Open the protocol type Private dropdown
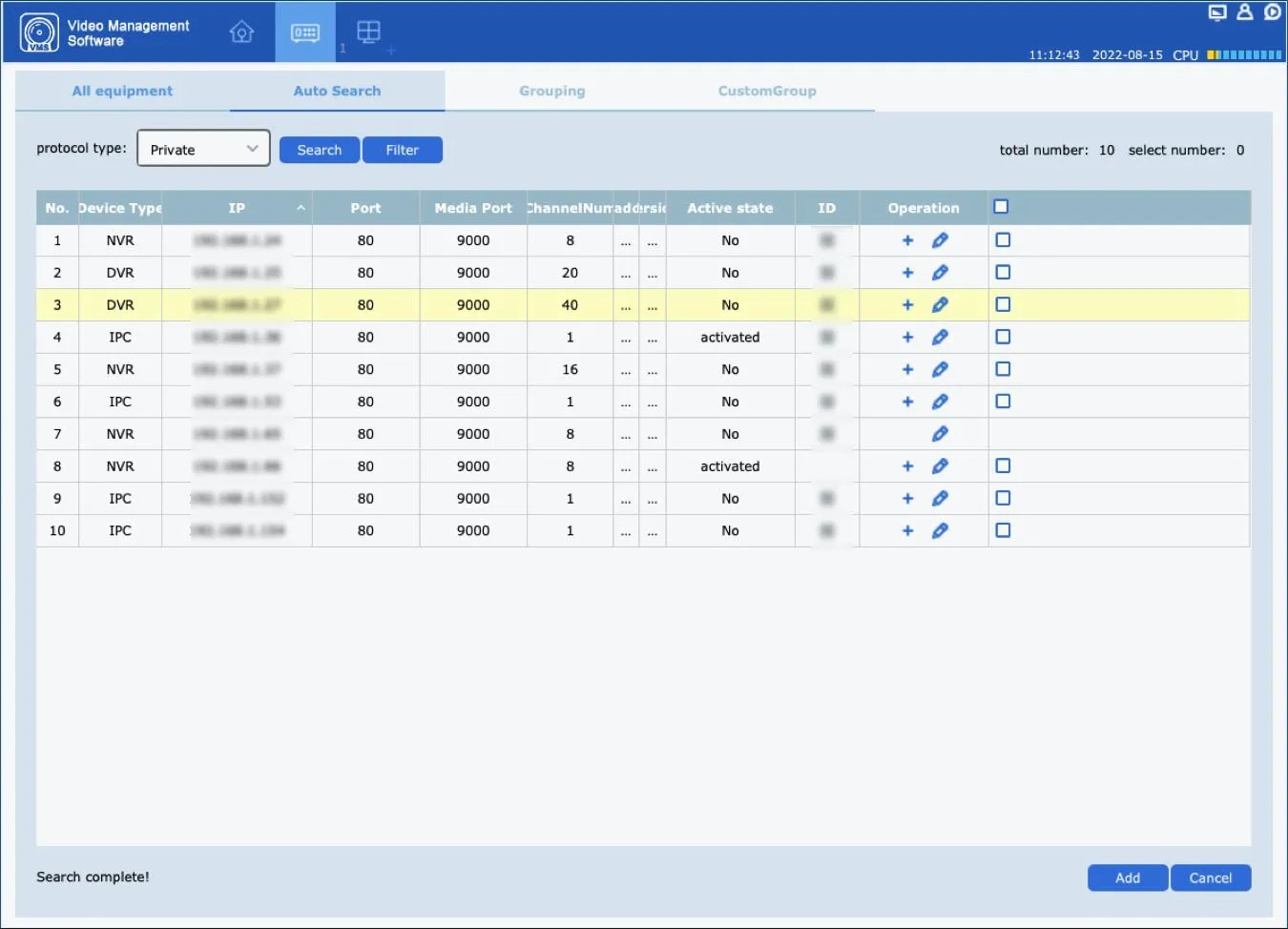1288x929 pixels. [203, 149]
